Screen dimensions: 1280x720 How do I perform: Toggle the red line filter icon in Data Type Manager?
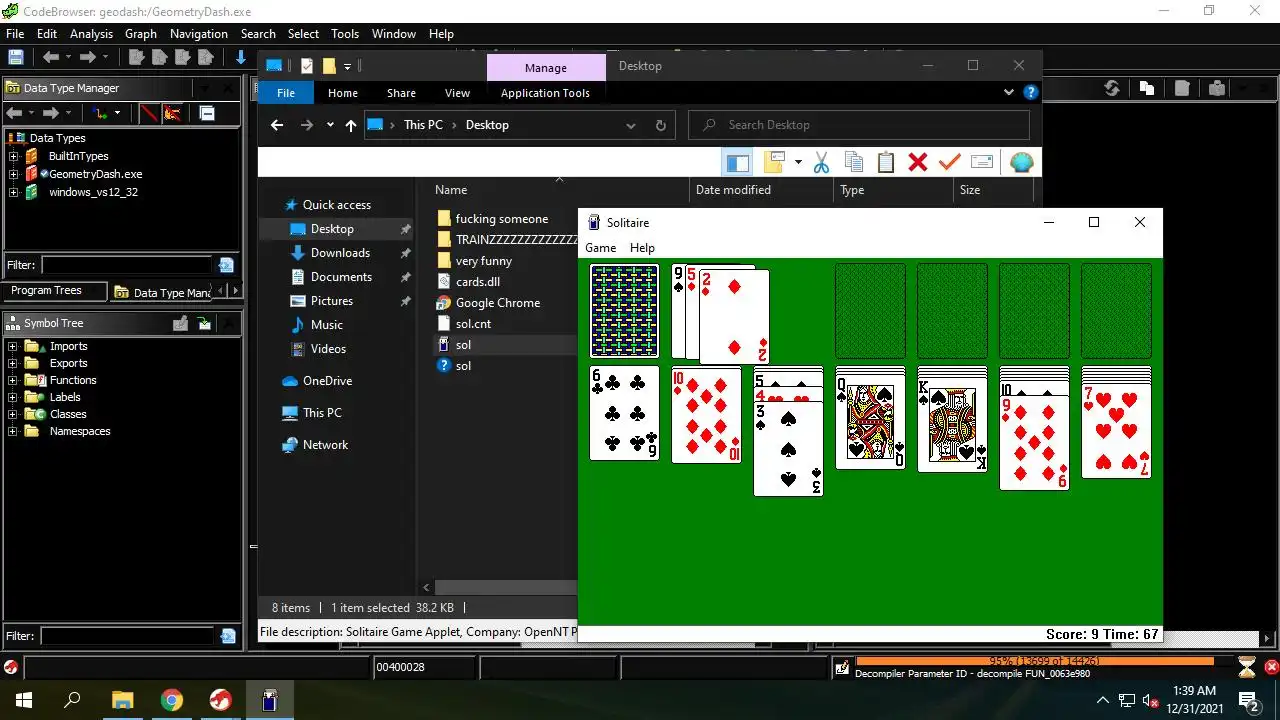pyautogui.click(x=149, y=113)
